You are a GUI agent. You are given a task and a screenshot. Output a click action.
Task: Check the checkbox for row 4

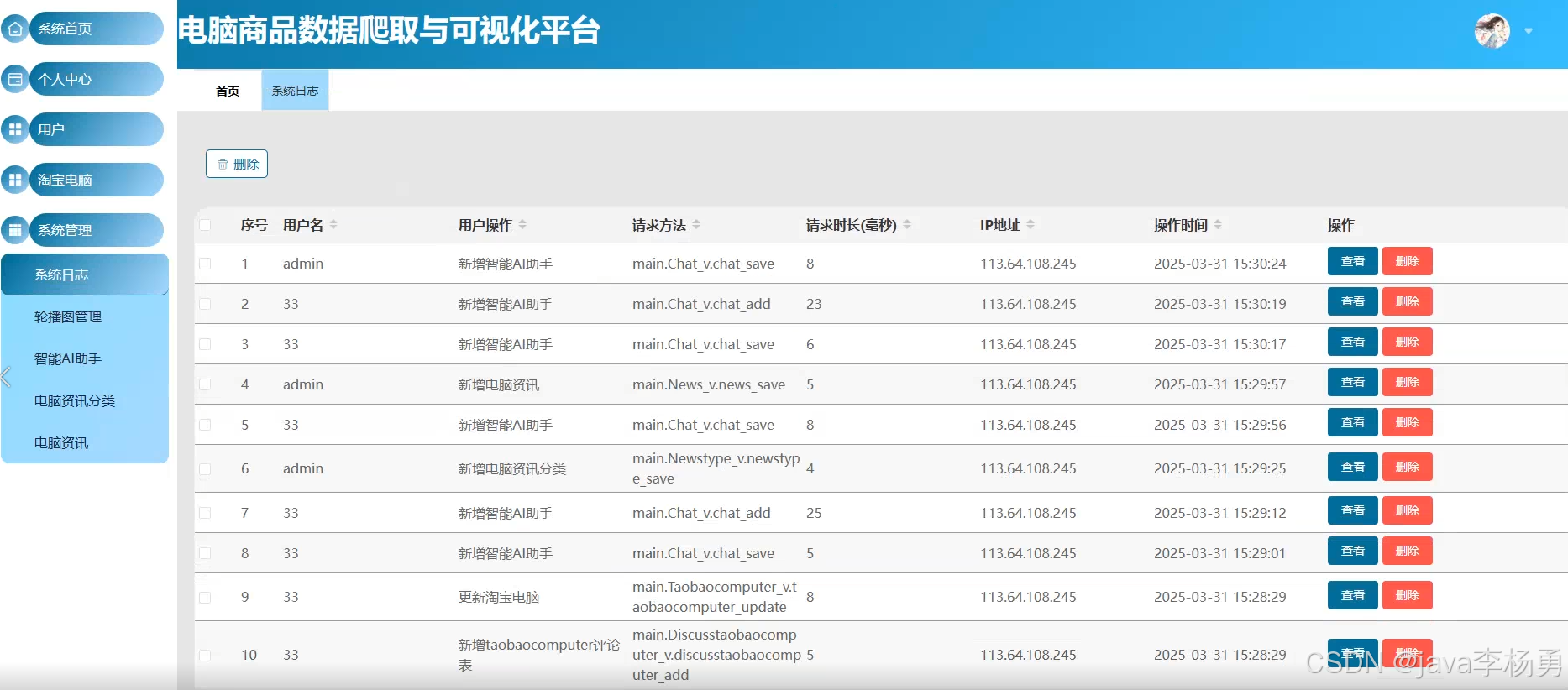coord(205,384)
